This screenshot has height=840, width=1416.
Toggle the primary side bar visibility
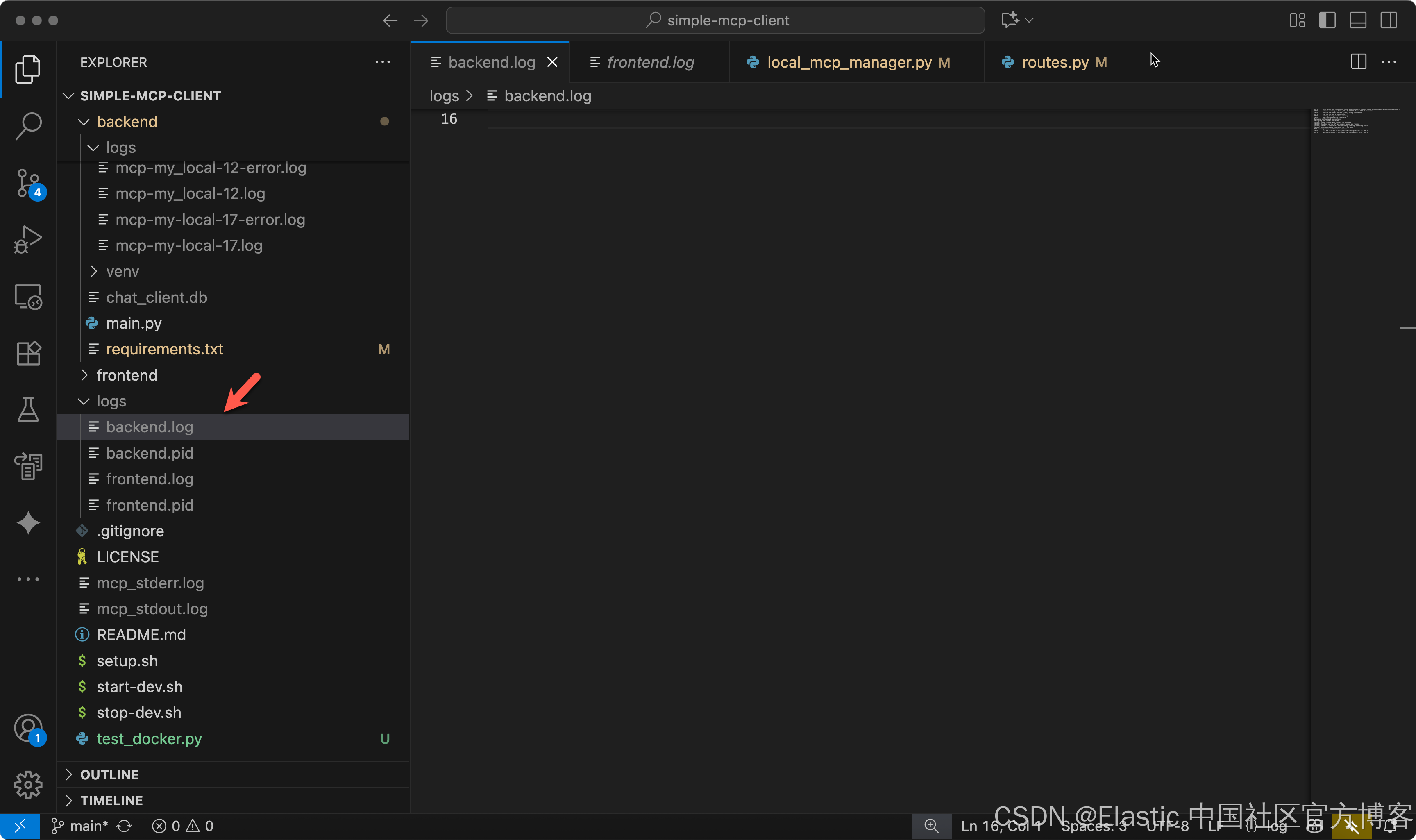1327,20
